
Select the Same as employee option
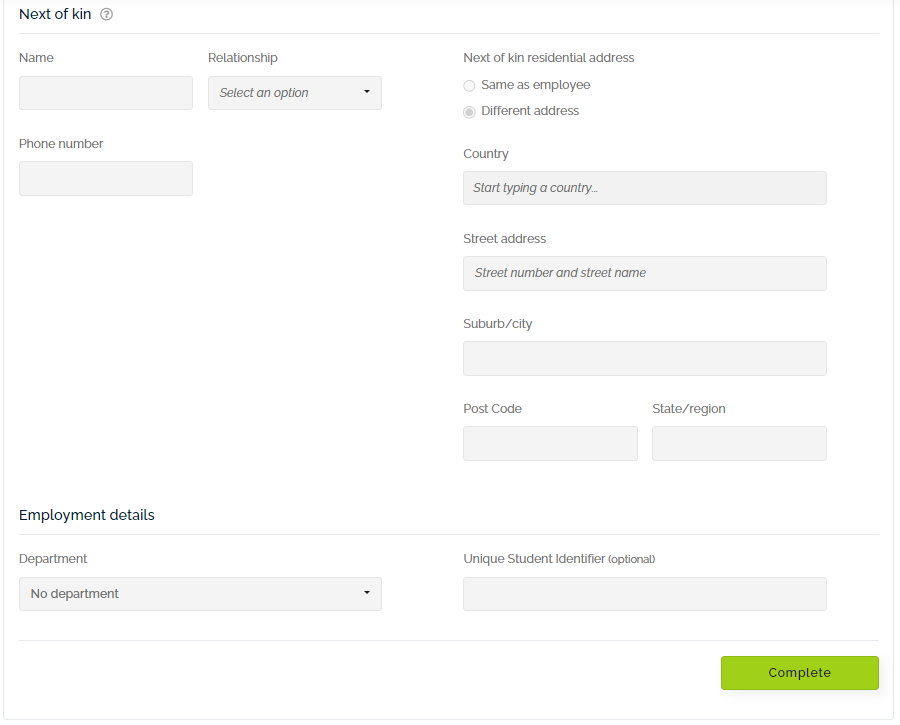tap(469, 85)
